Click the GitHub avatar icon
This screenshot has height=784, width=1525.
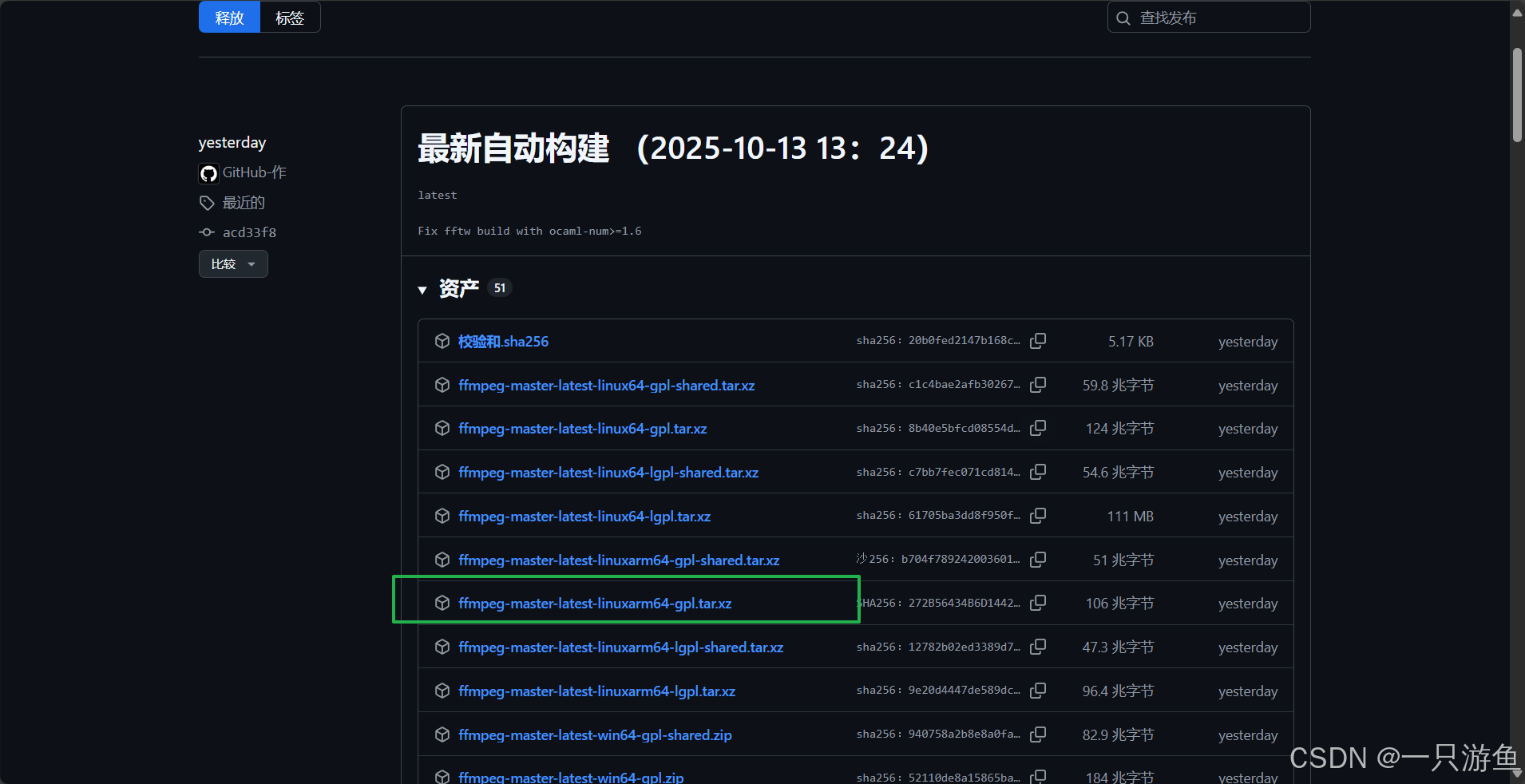(x=208, y=173)
